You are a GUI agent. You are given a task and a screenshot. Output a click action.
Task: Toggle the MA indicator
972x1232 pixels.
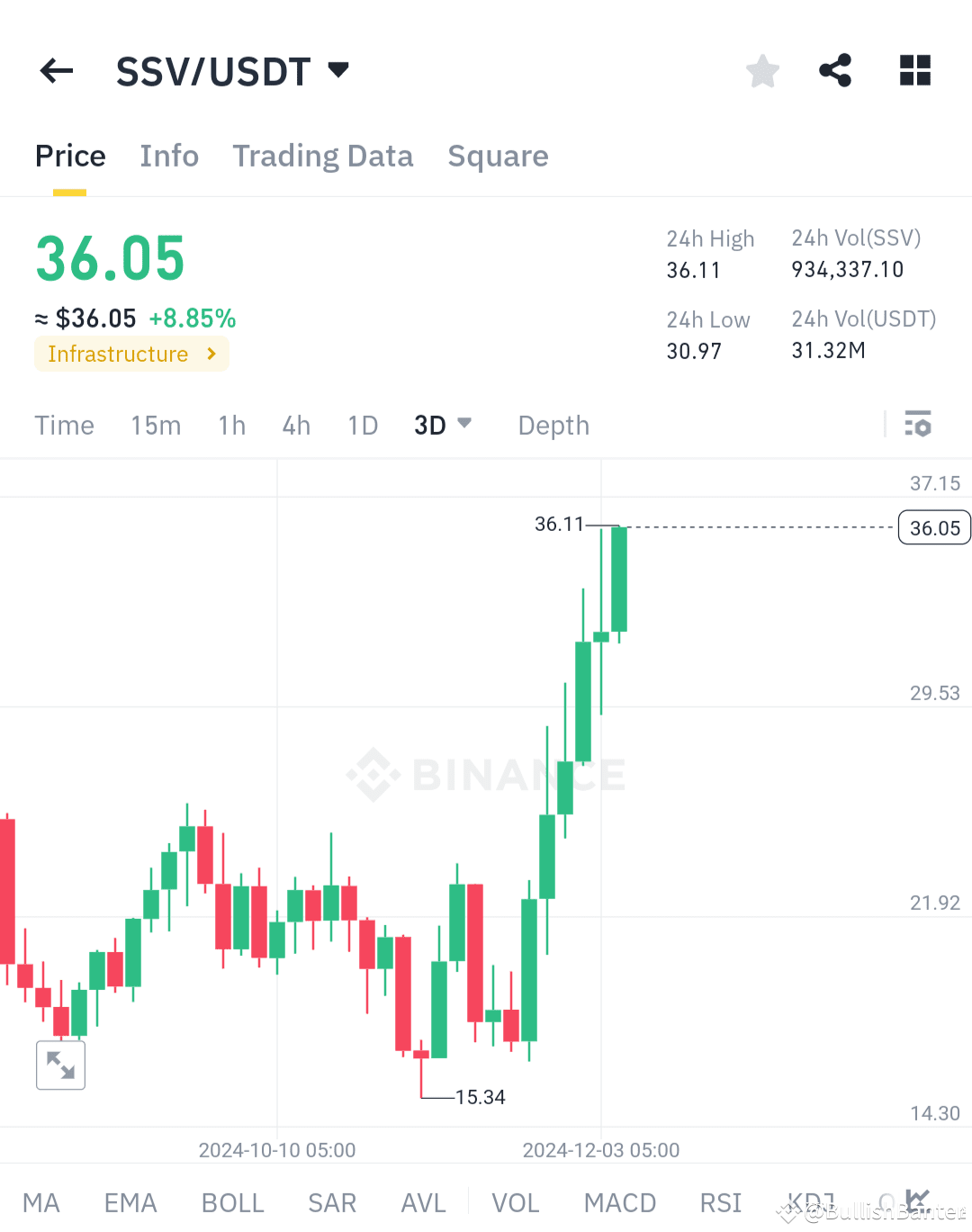41,1202
